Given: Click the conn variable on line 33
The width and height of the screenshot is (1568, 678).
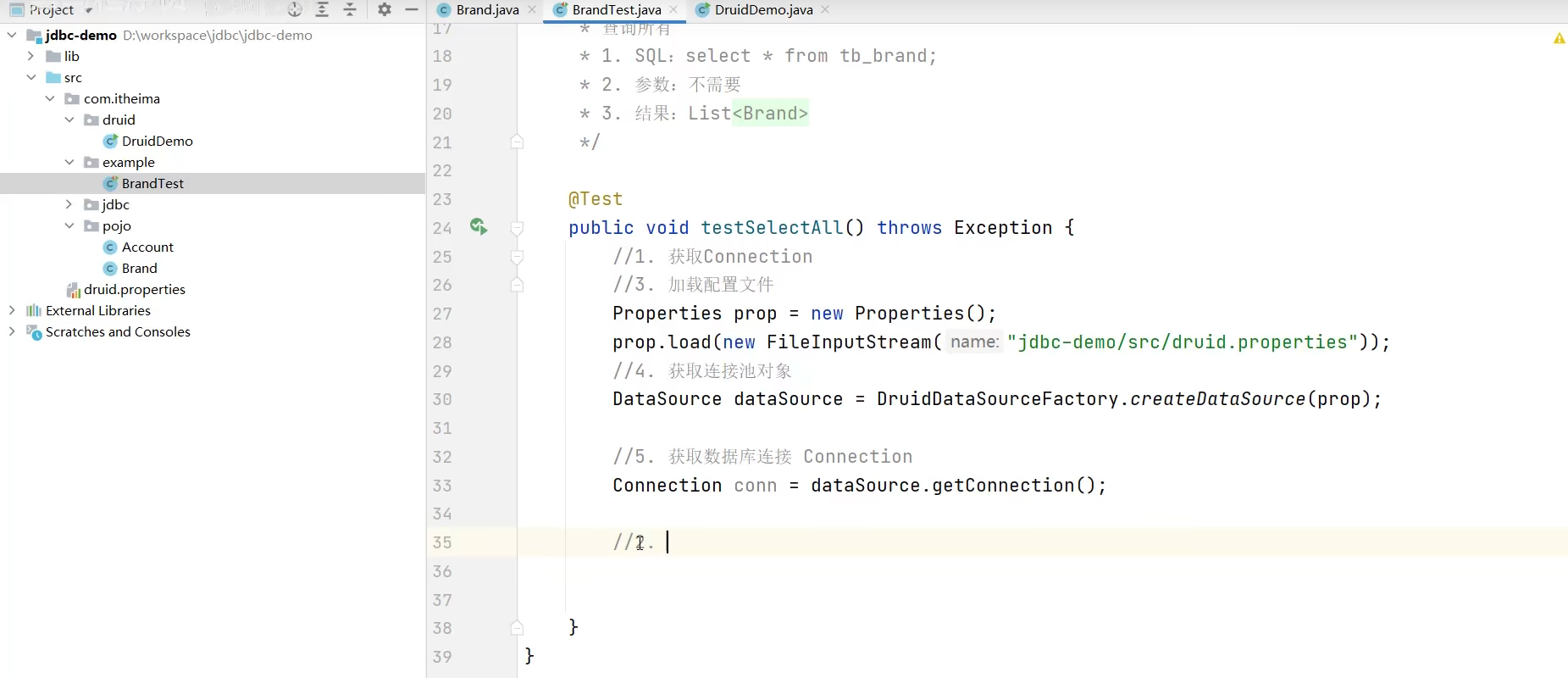Looking at the screenshot, I should click(755, 486).
